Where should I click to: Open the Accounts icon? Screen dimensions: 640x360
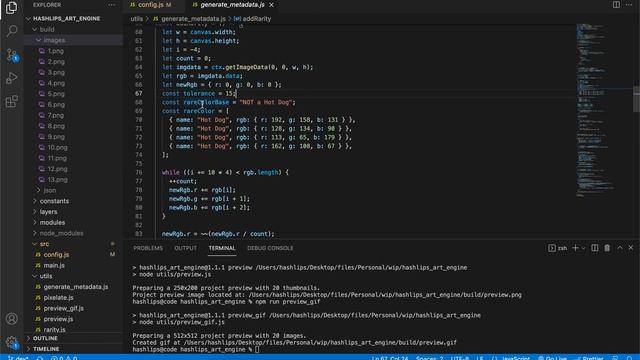tap(12, 318)
